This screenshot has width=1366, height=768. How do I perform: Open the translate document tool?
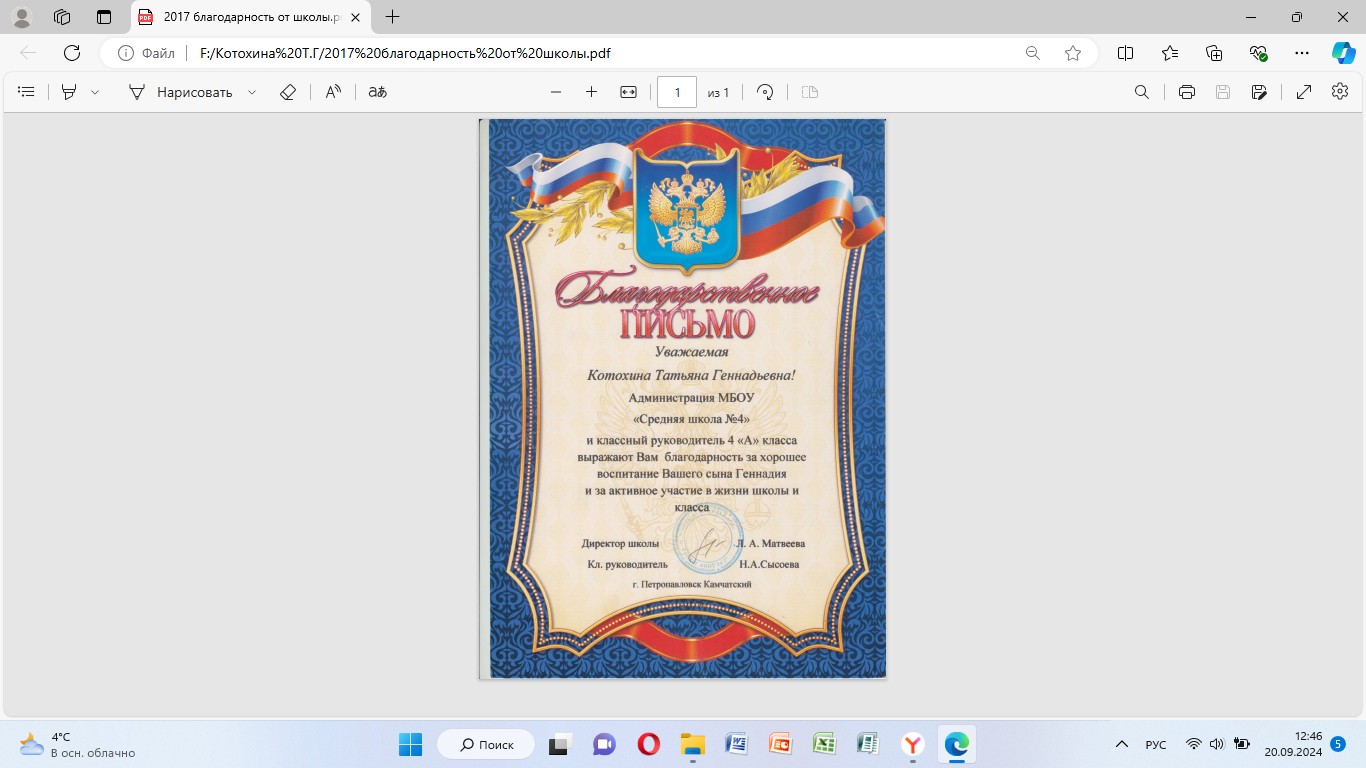377,92
